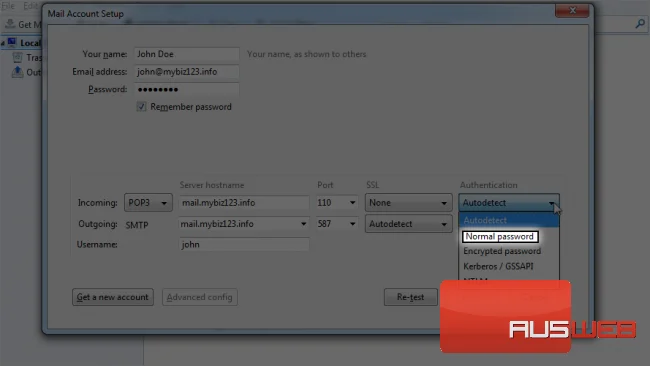Edit incoming server hostname field
Screen dimensions: 650x366
click(x=244, y=203)
